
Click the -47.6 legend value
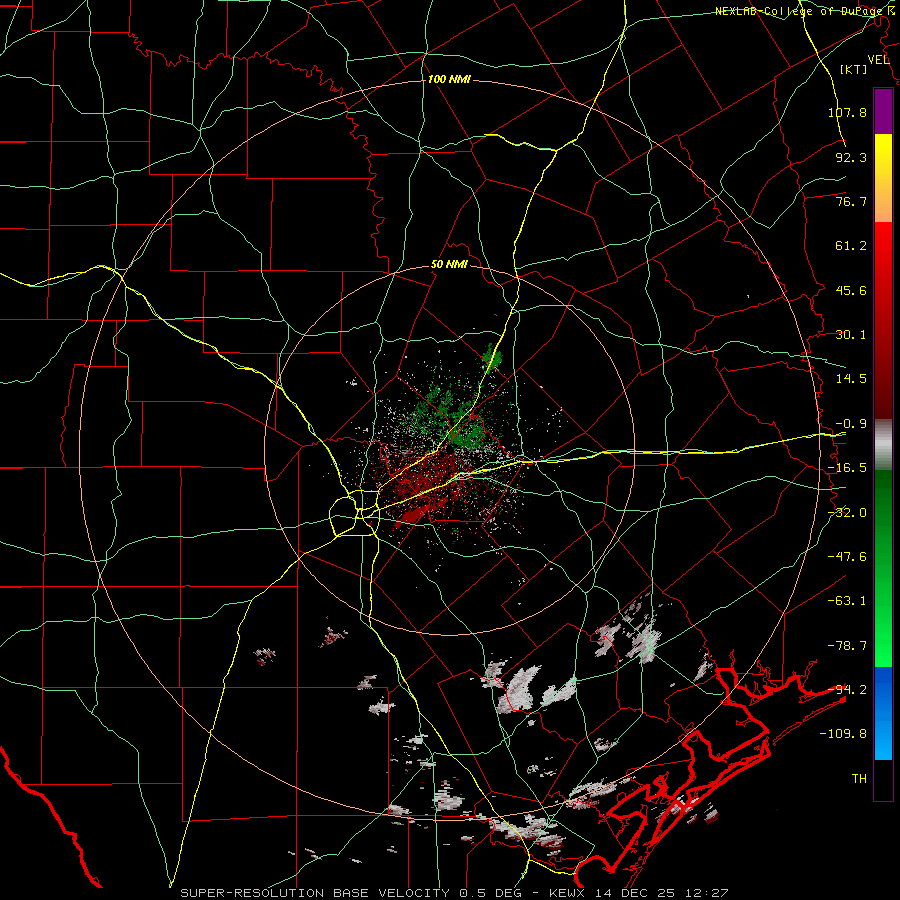click(x=847, y=557)
